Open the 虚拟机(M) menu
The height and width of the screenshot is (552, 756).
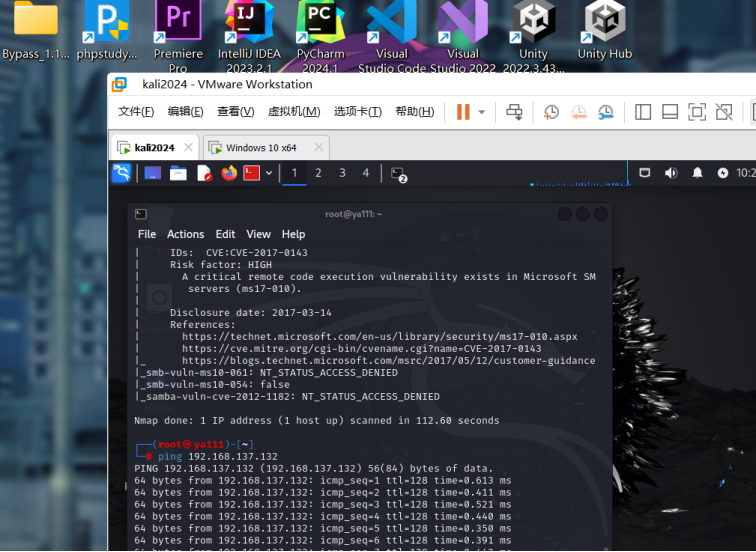click(294, 112)
